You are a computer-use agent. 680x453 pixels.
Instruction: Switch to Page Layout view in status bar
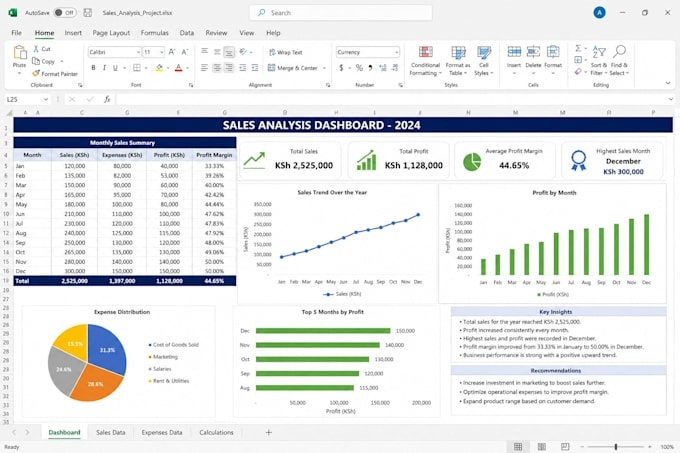pos(542,446)
